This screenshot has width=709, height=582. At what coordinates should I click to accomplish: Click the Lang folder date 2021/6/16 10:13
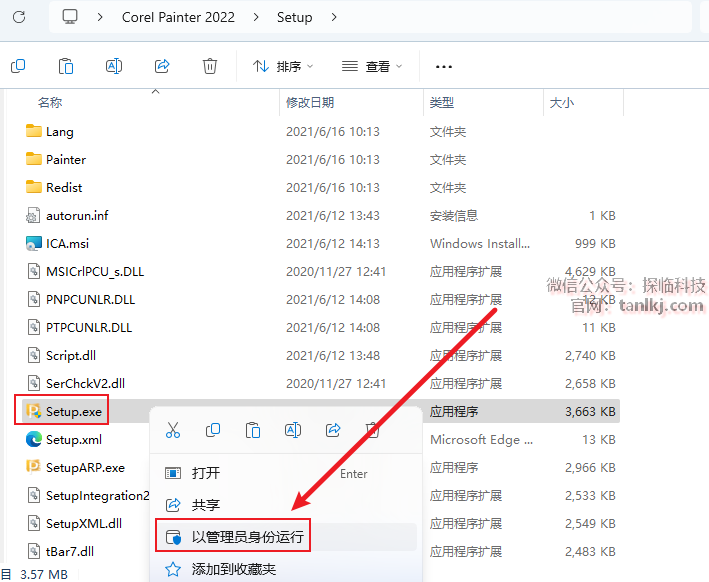[333, 132]
